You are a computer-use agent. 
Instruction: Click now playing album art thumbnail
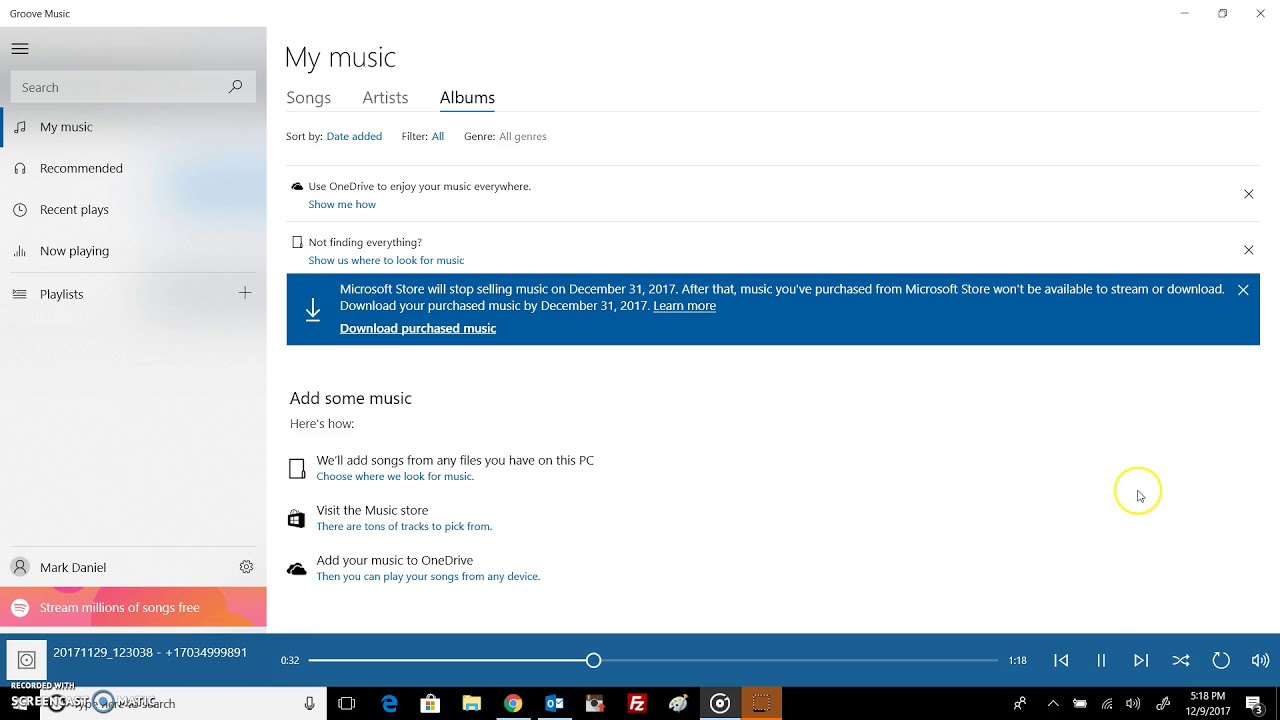point(27,660)
